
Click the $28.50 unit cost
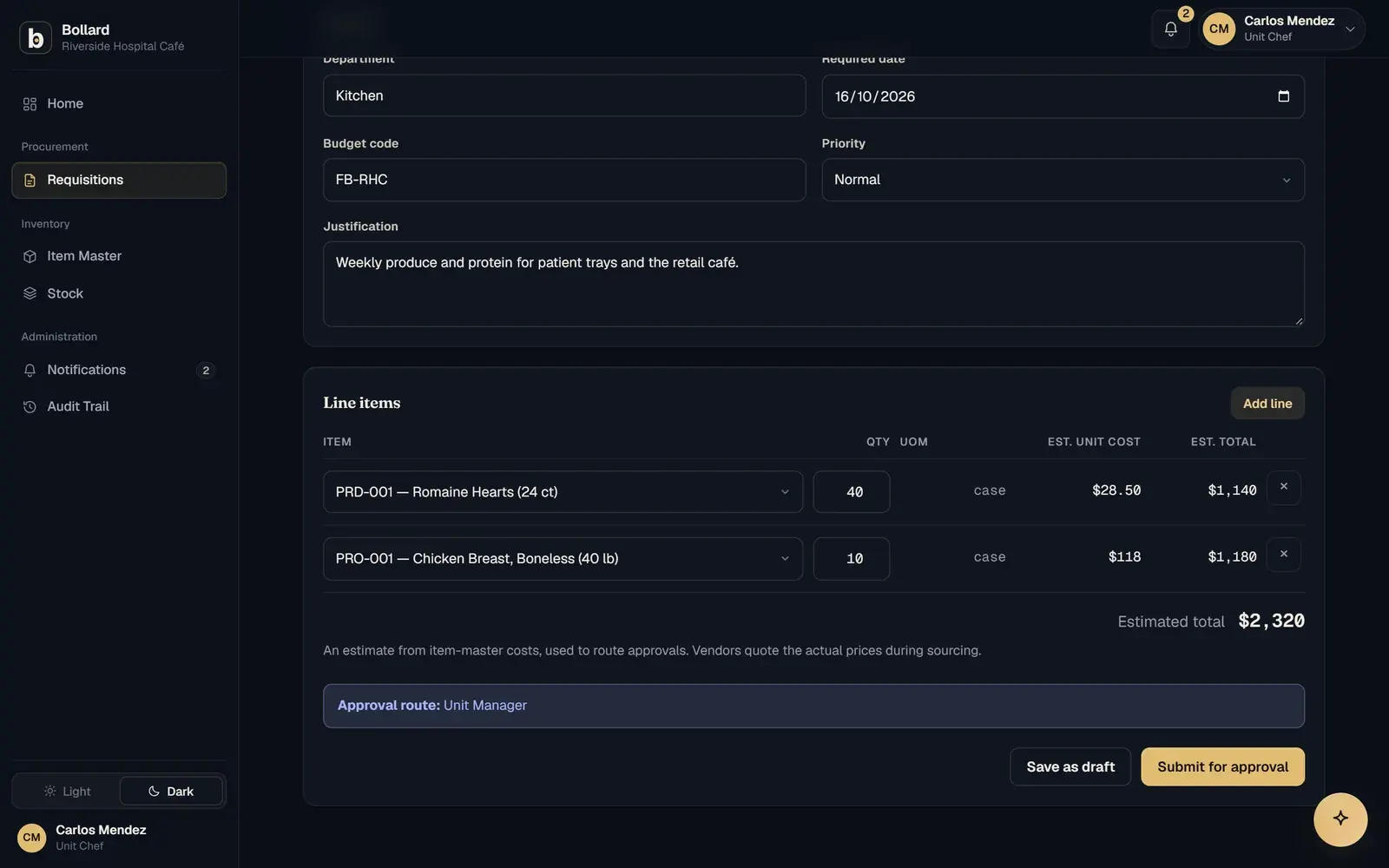click(1116, 490)
